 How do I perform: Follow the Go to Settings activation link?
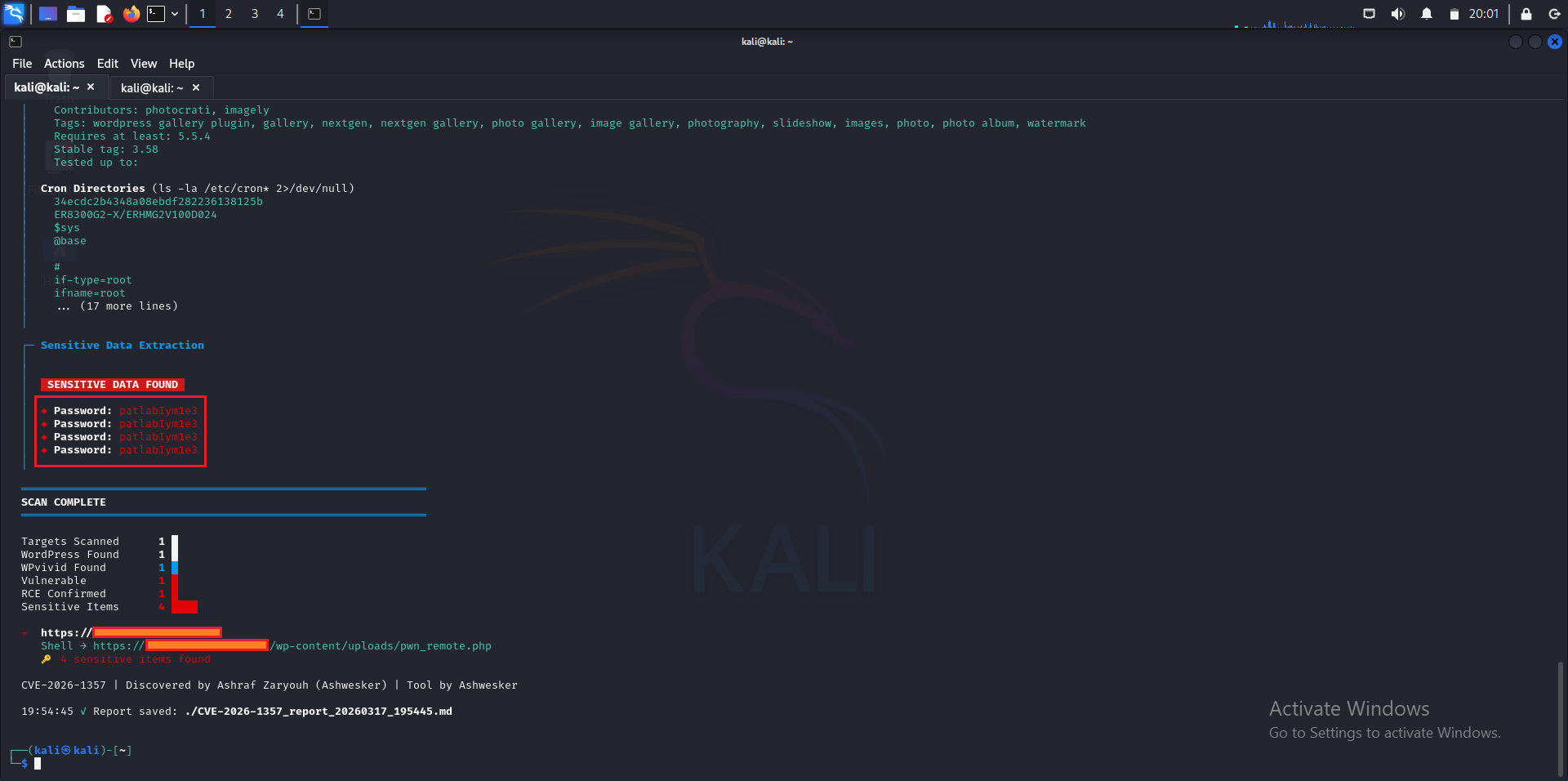tap(1384, 733)
